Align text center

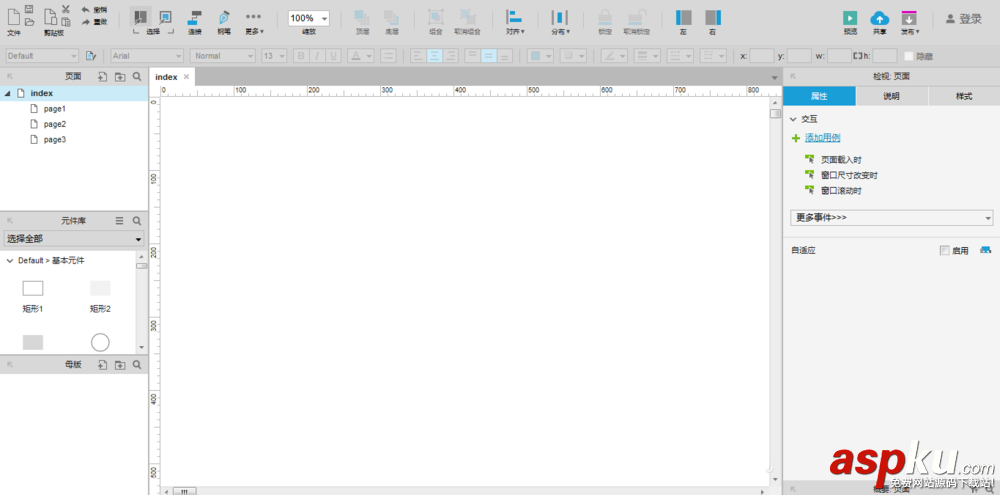(x=434, y=56)
